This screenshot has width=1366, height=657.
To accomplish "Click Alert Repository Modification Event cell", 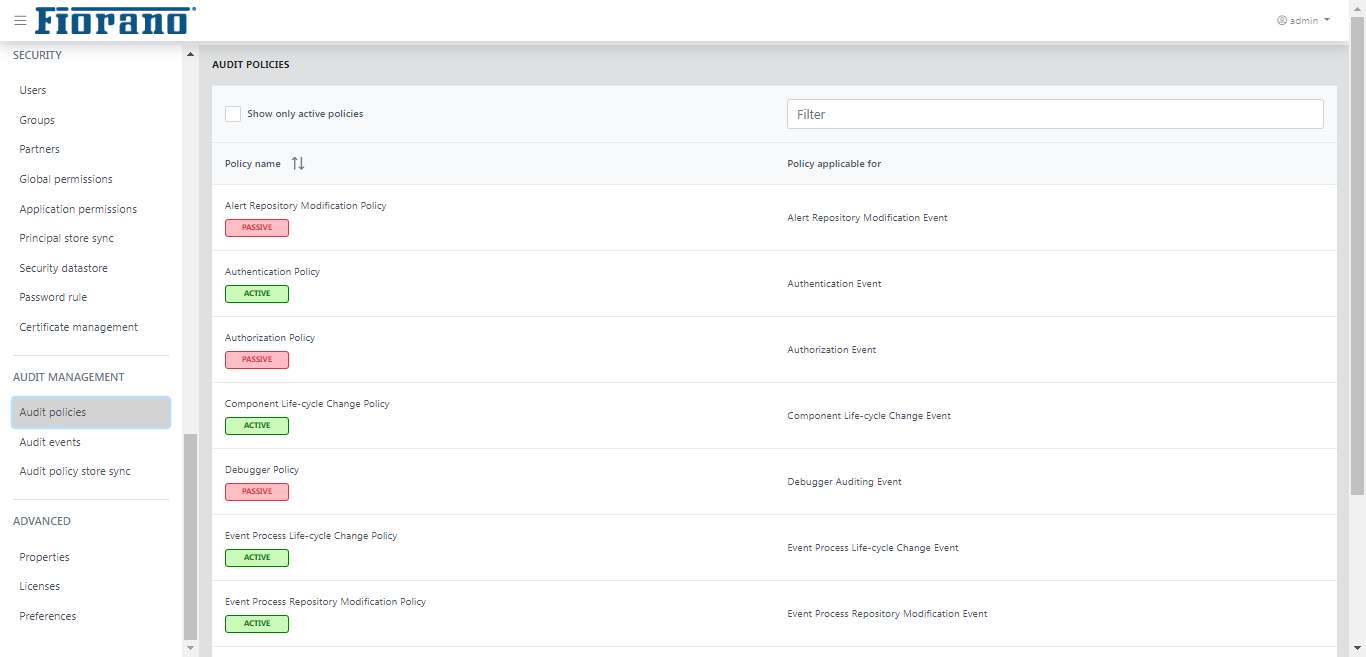I will (868, 218).
